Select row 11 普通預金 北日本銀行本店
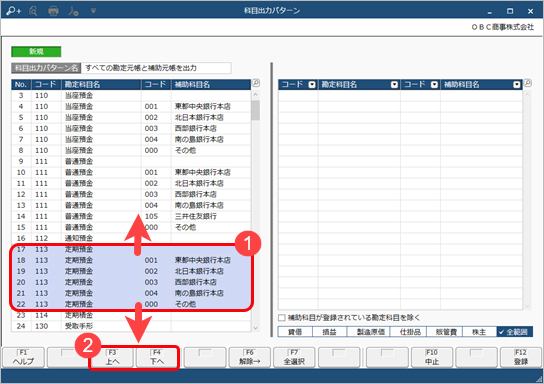 point(131,184)
